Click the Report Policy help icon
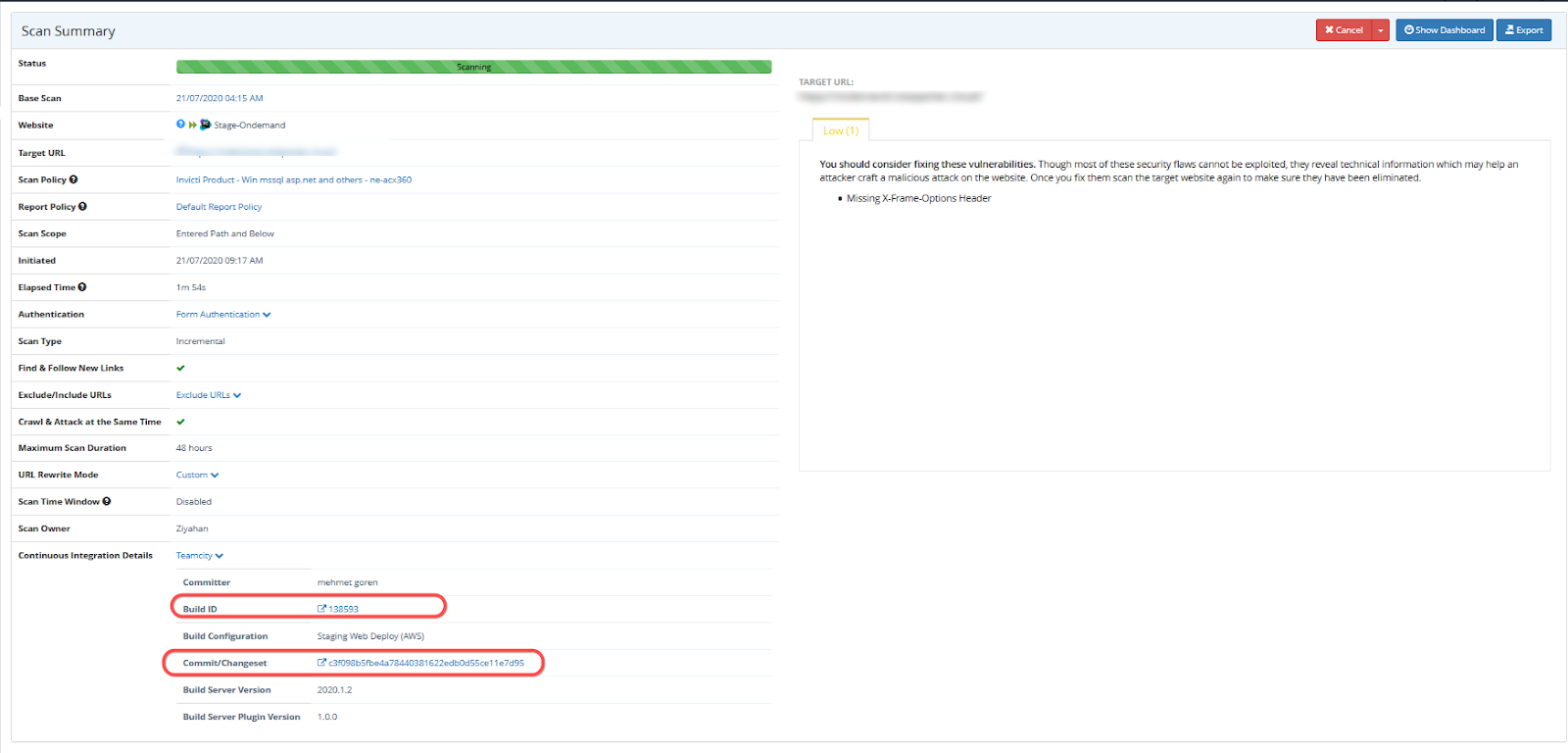Image resolution: width=1568 pixels, height=753 pixels. coord(82,206)
